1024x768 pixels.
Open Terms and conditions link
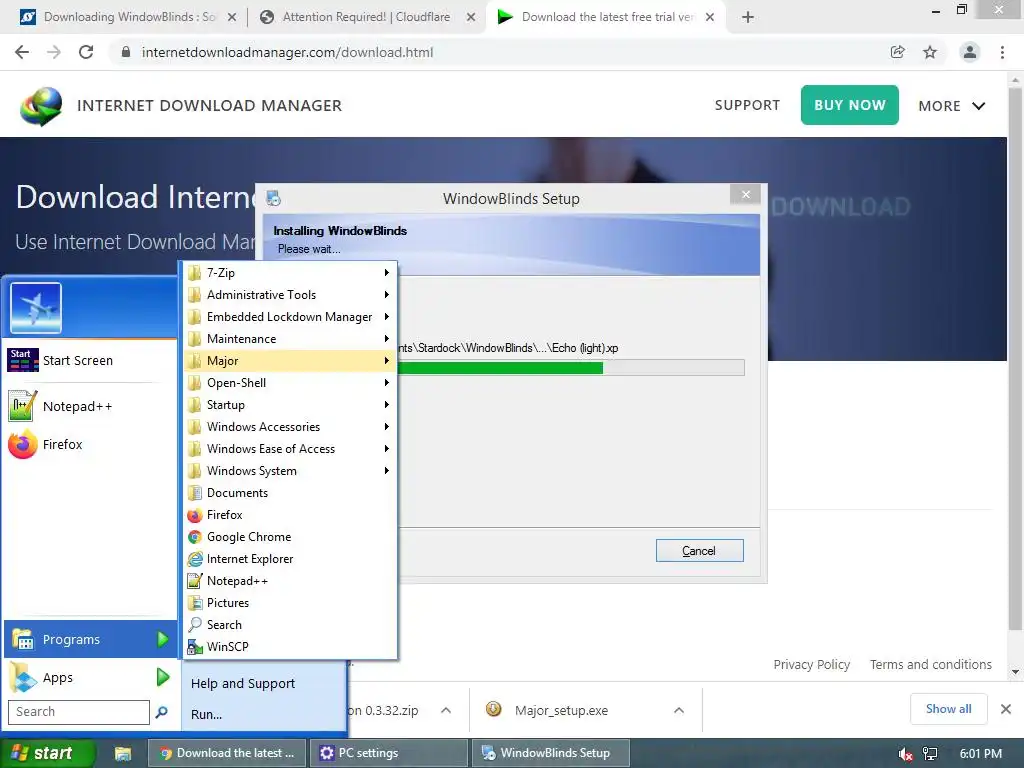point(931,665)
